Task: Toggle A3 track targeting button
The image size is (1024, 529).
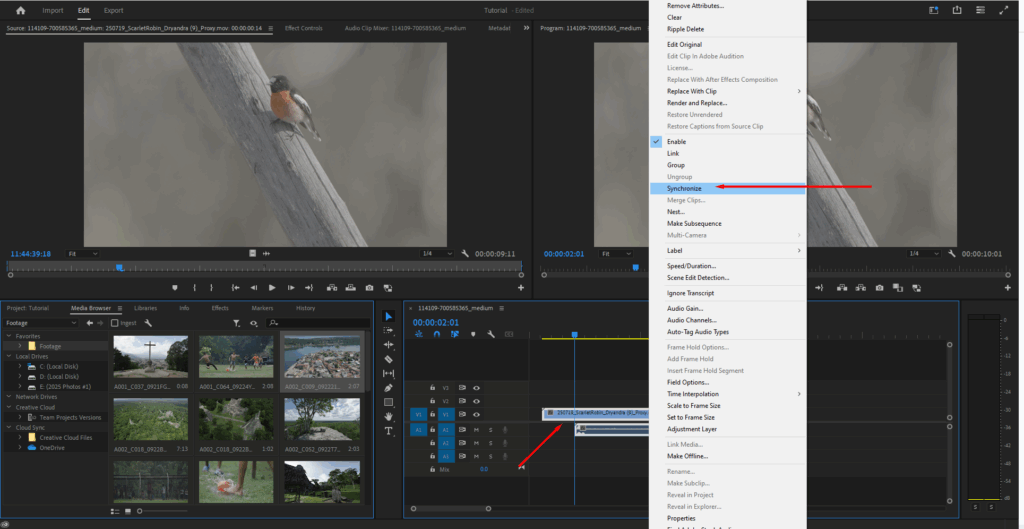Action: [446, 457]
